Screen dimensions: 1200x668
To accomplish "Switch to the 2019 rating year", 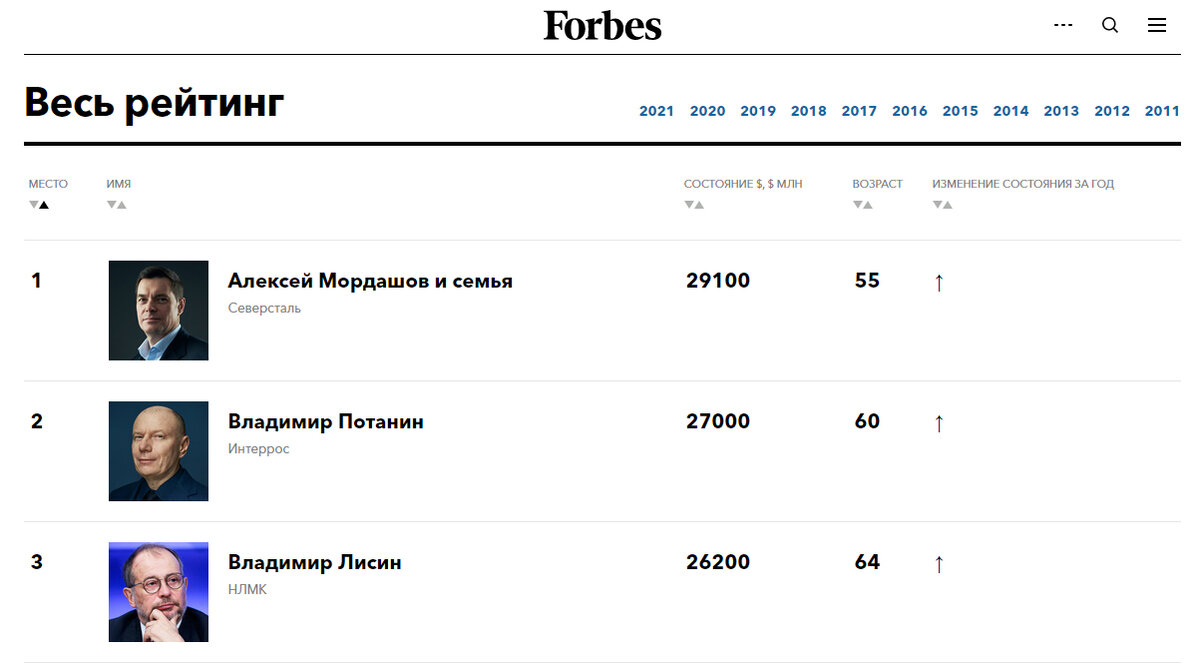I will pyautogui.click(x=758, y=111).
